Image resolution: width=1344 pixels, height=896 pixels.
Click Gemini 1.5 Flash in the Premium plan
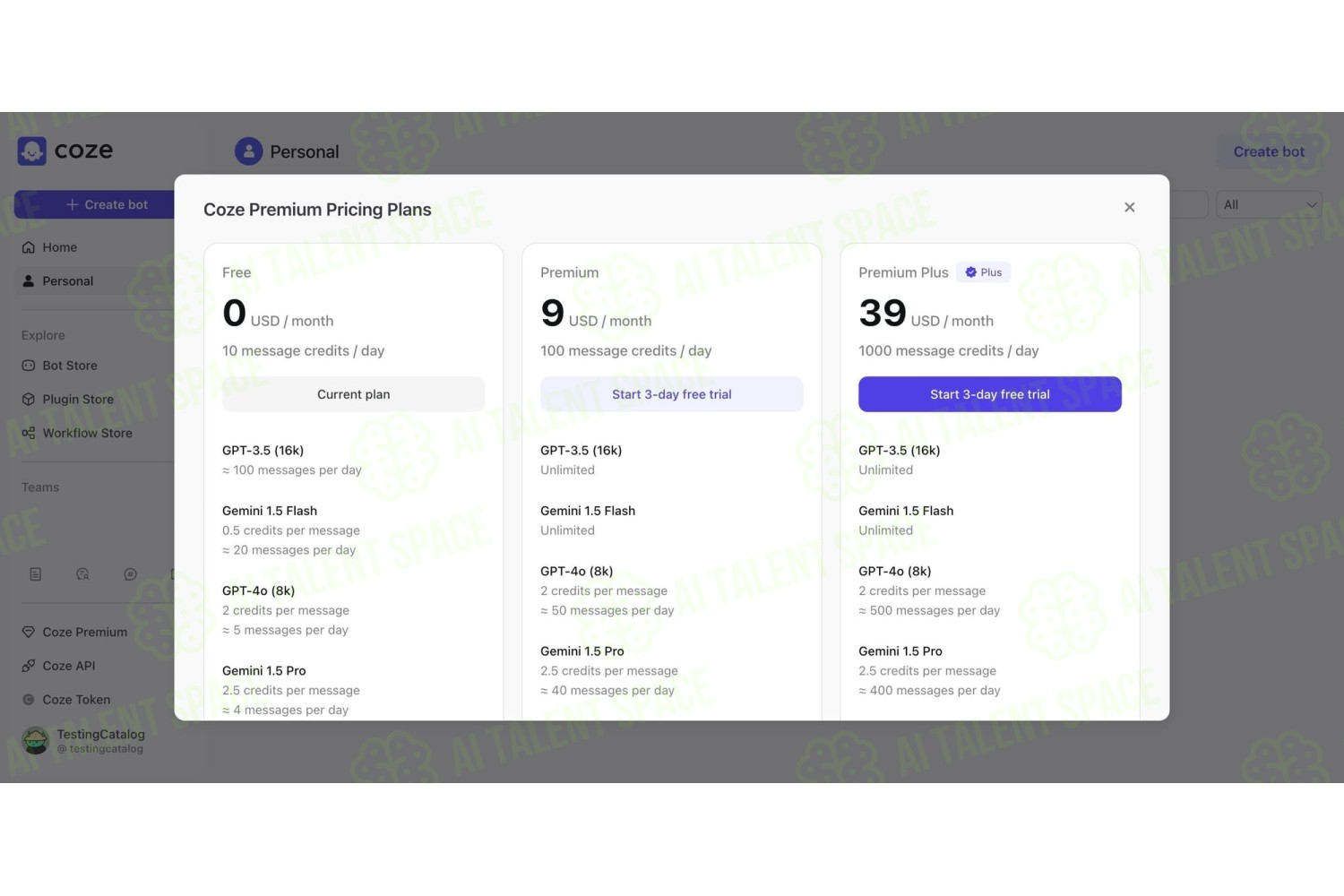(x=588, y=511)
